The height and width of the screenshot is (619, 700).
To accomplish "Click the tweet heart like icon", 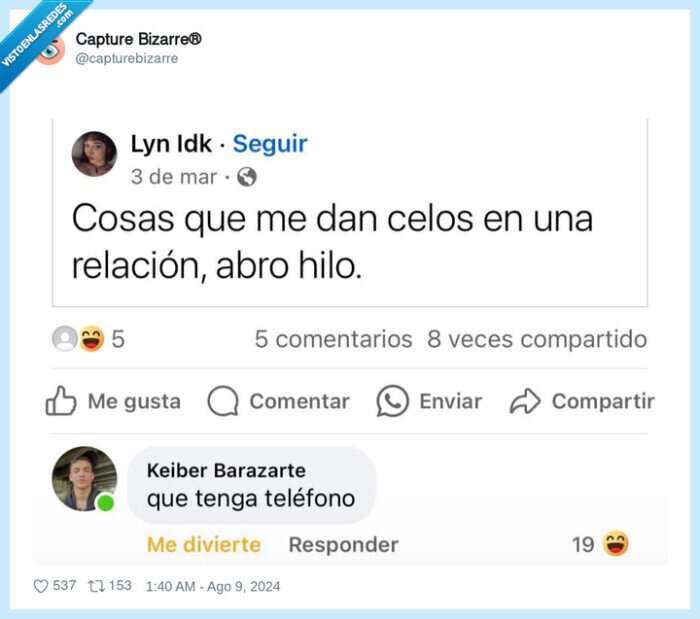I will click(x=41, y=586).
